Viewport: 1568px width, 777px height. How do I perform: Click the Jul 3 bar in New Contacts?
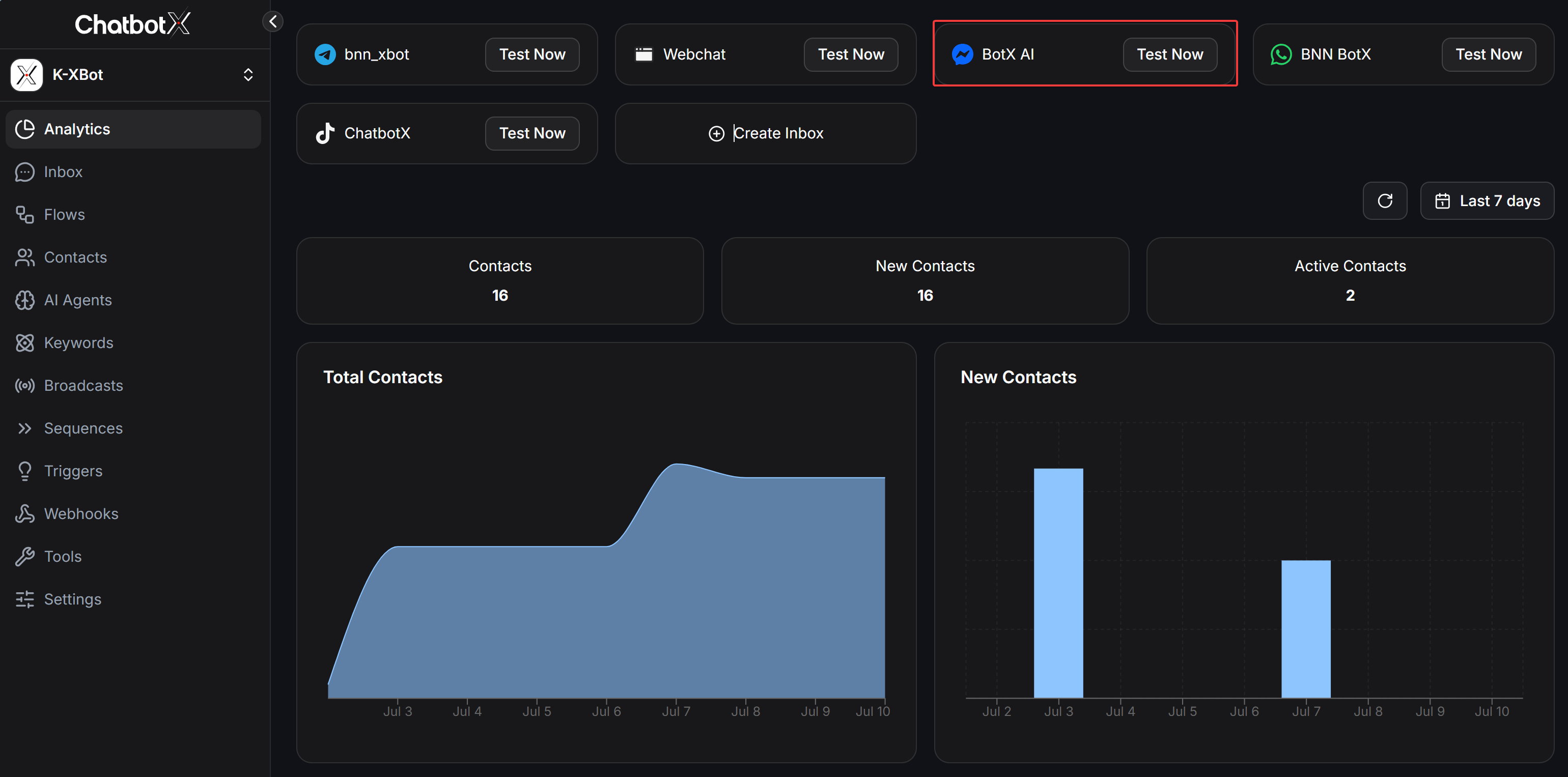click(x=1058, y=583)
